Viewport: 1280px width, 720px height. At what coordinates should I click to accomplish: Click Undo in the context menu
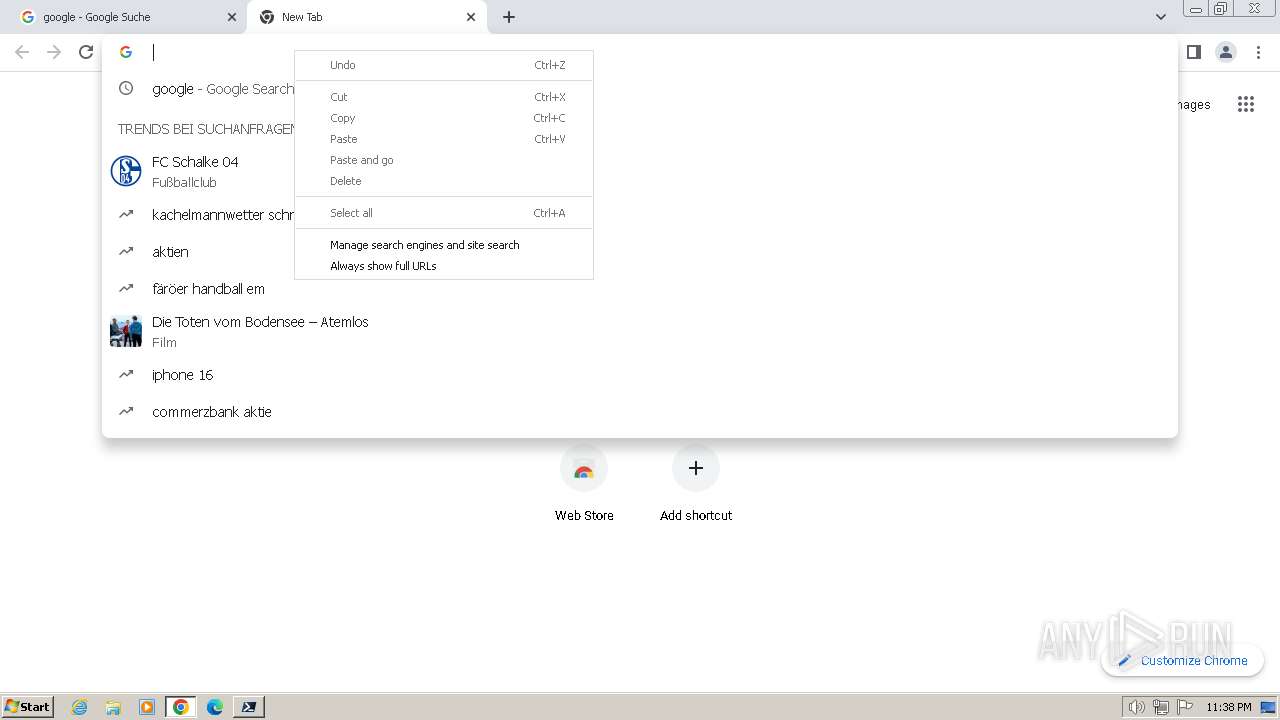(x=444, y=65)
